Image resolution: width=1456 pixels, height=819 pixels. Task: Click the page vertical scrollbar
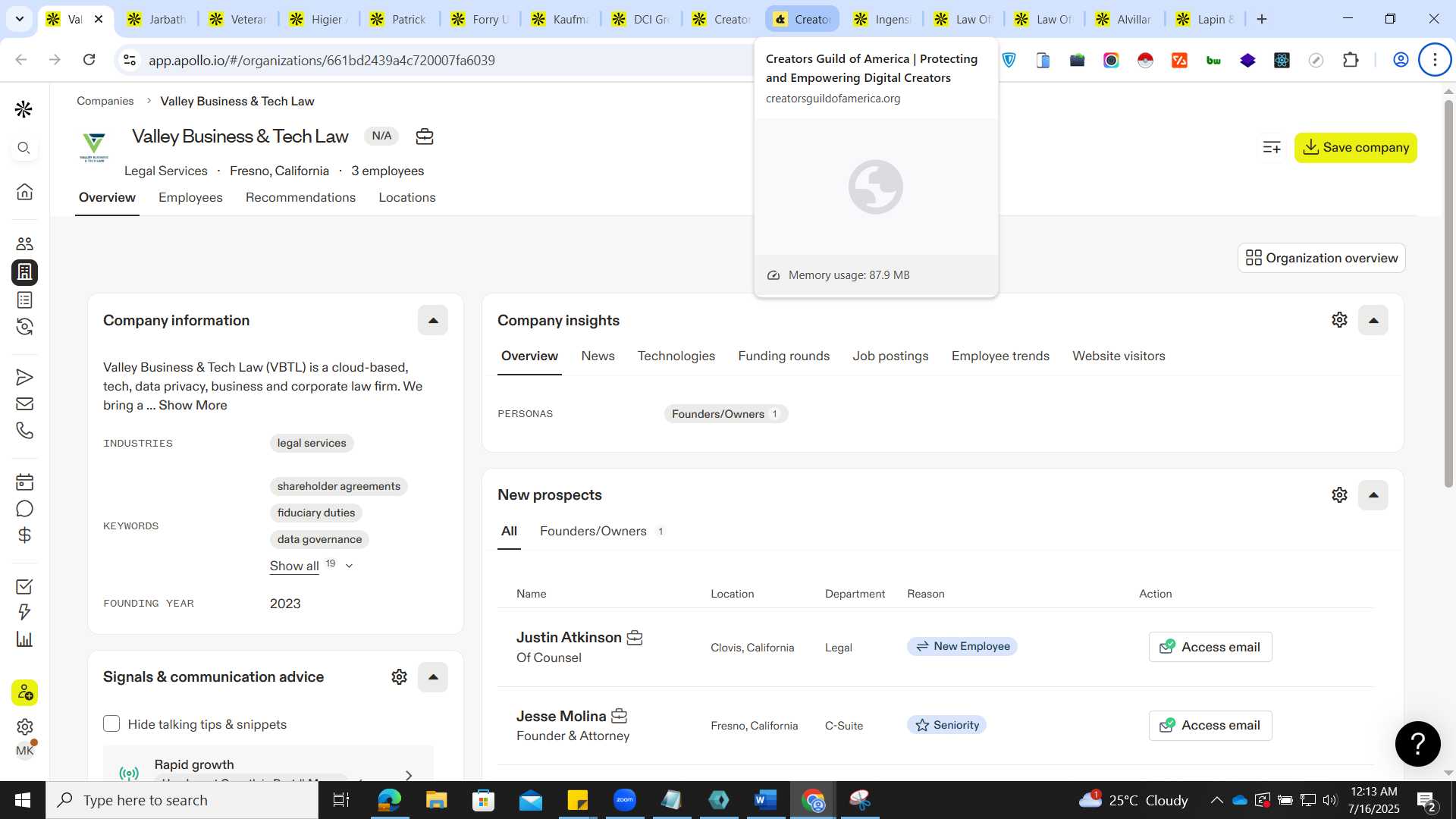1448,296
